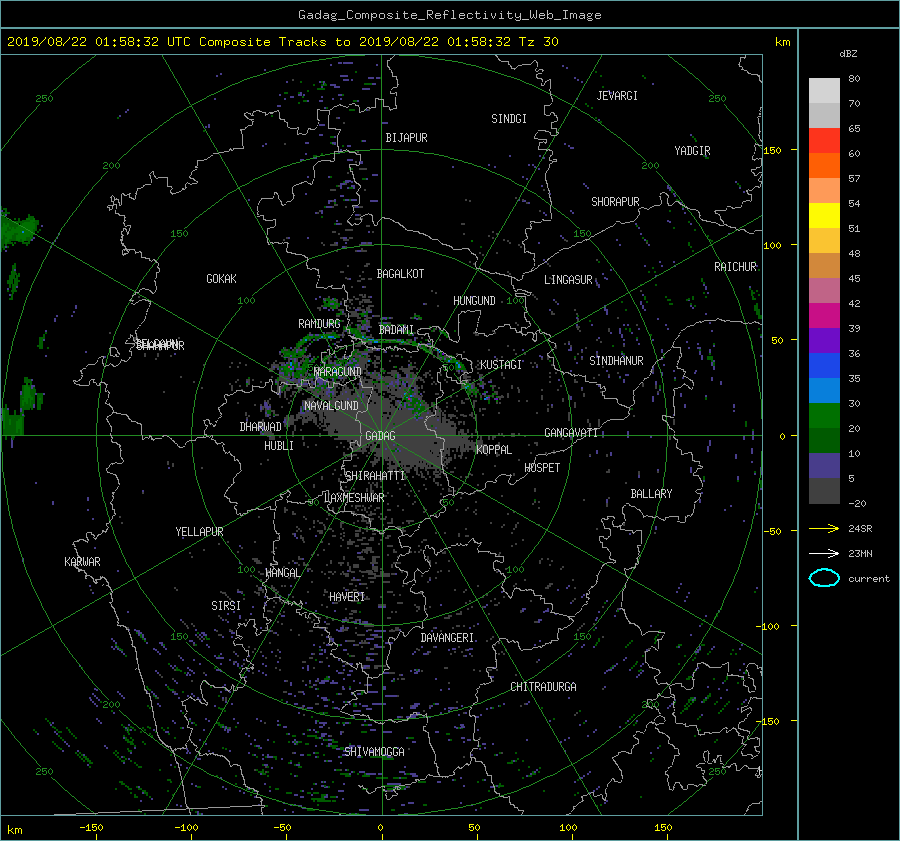Click the BADAMI city label
Image resolution: width=900 pixels, height=841 pixels.
click(x=396, y=330)
